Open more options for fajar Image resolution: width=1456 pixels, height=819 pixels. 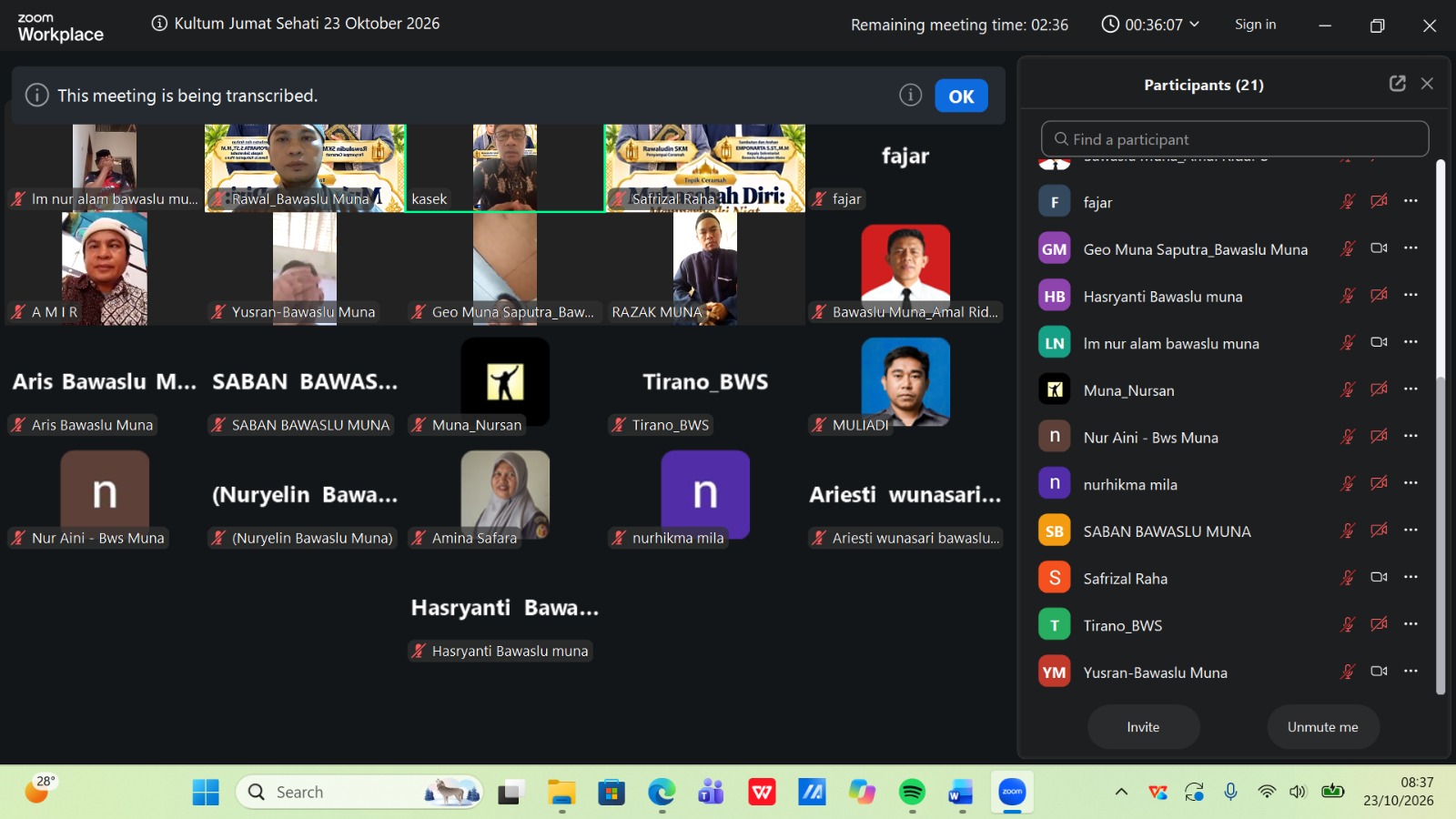[x=1410, y=201]
